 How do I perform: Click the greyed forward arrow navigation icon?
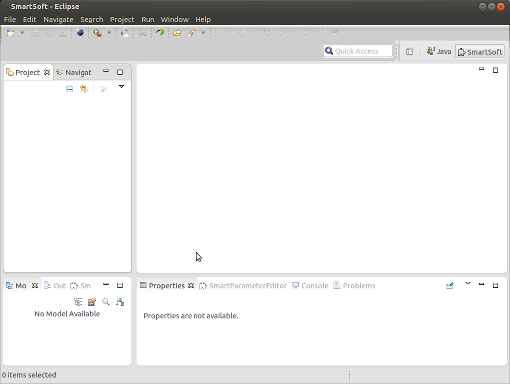pyautogui.click(x=305, y=33)
